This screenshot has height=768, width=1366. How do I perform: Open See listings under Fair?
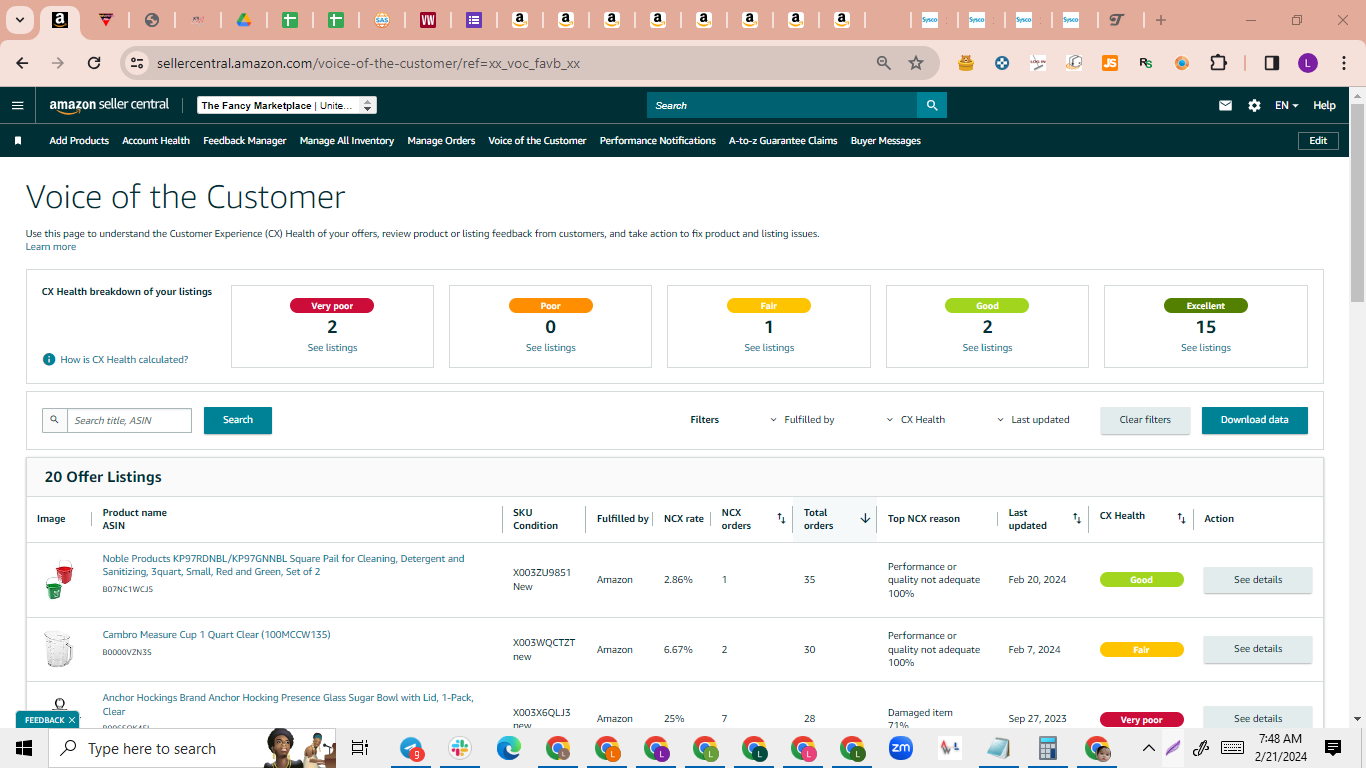[x=769, y=348]
